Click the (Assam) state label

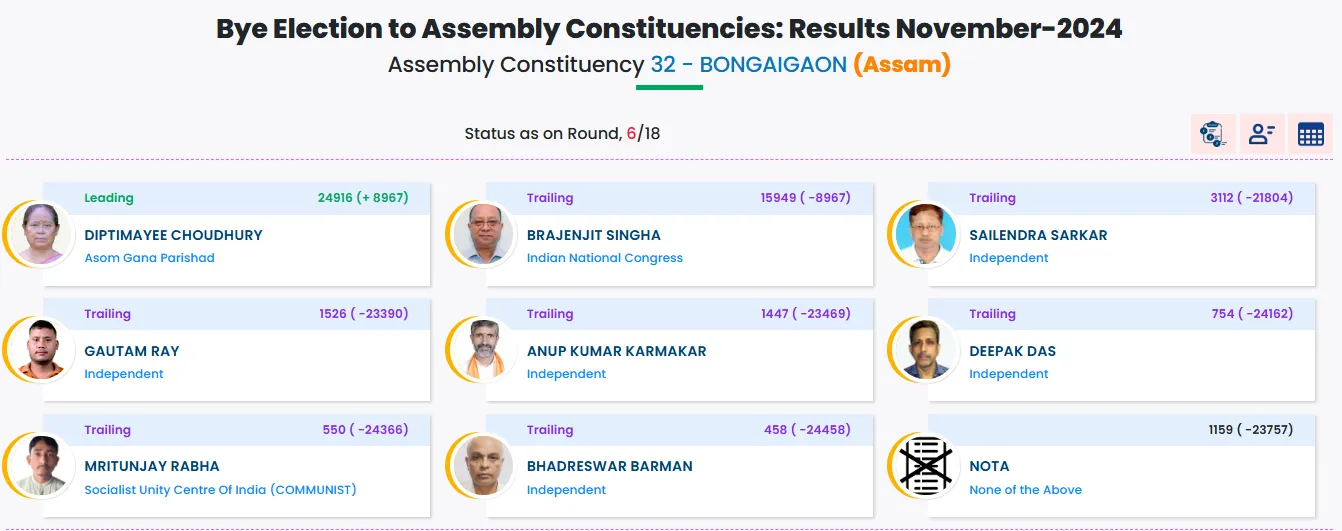(902, 65)
